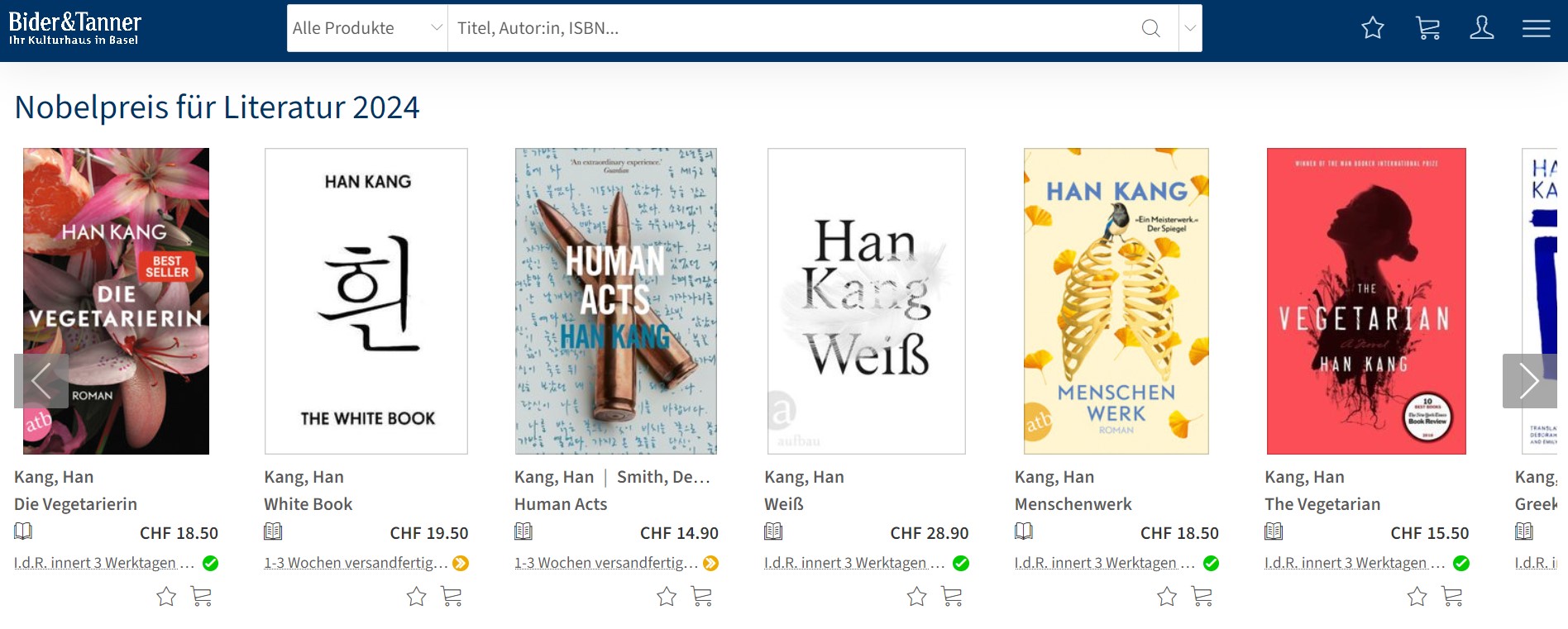Viewport: 1568px width, 629px height.
Task: Add Menschenwerk to cart
Action: click(1202, 596)
